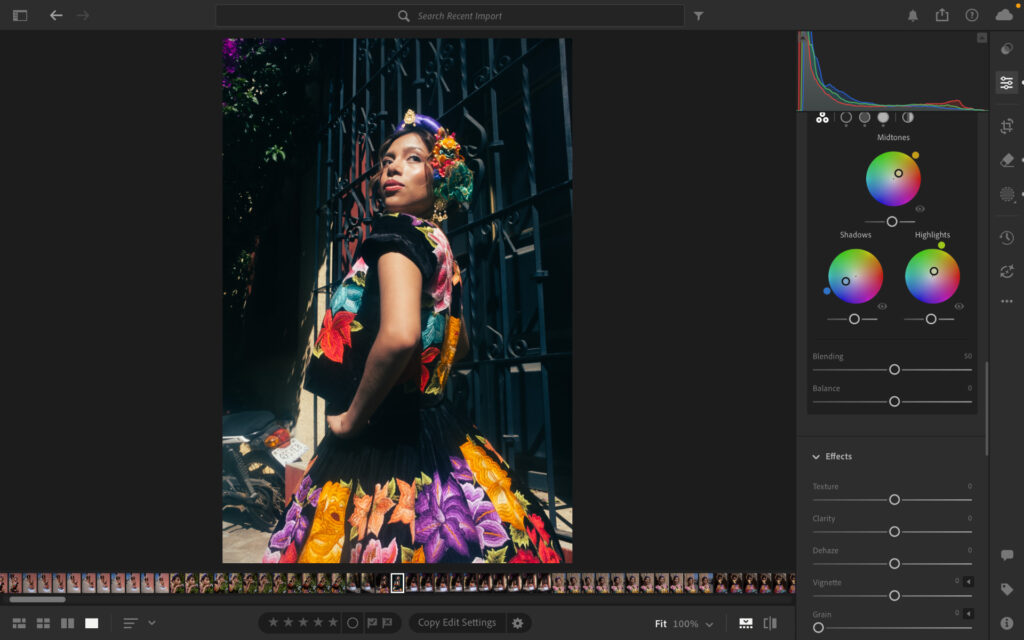This screenshot has height=640, width=1024.
Task: Toggle Midtones color wheel visibility eye
Action: click(x=920, y=209)
